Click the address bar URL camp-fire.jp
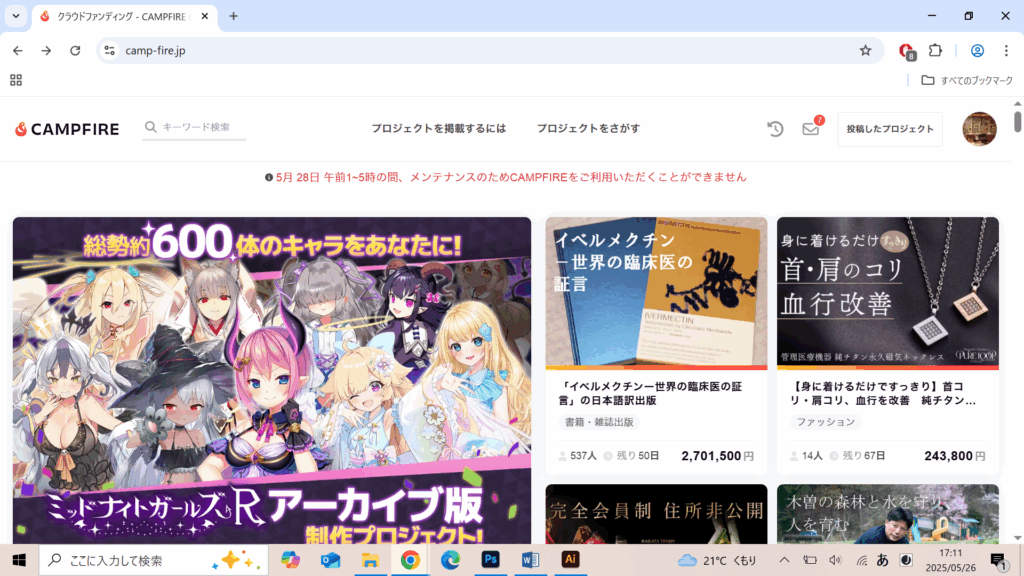 tap(155, 50)
